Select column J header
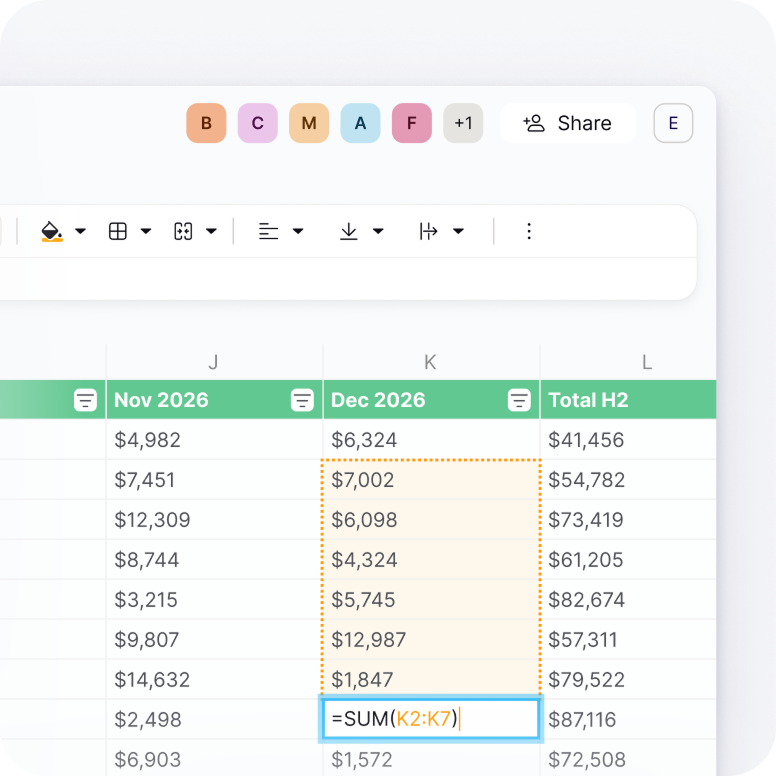The image size is (776, 776). click(x=214, y=362)
